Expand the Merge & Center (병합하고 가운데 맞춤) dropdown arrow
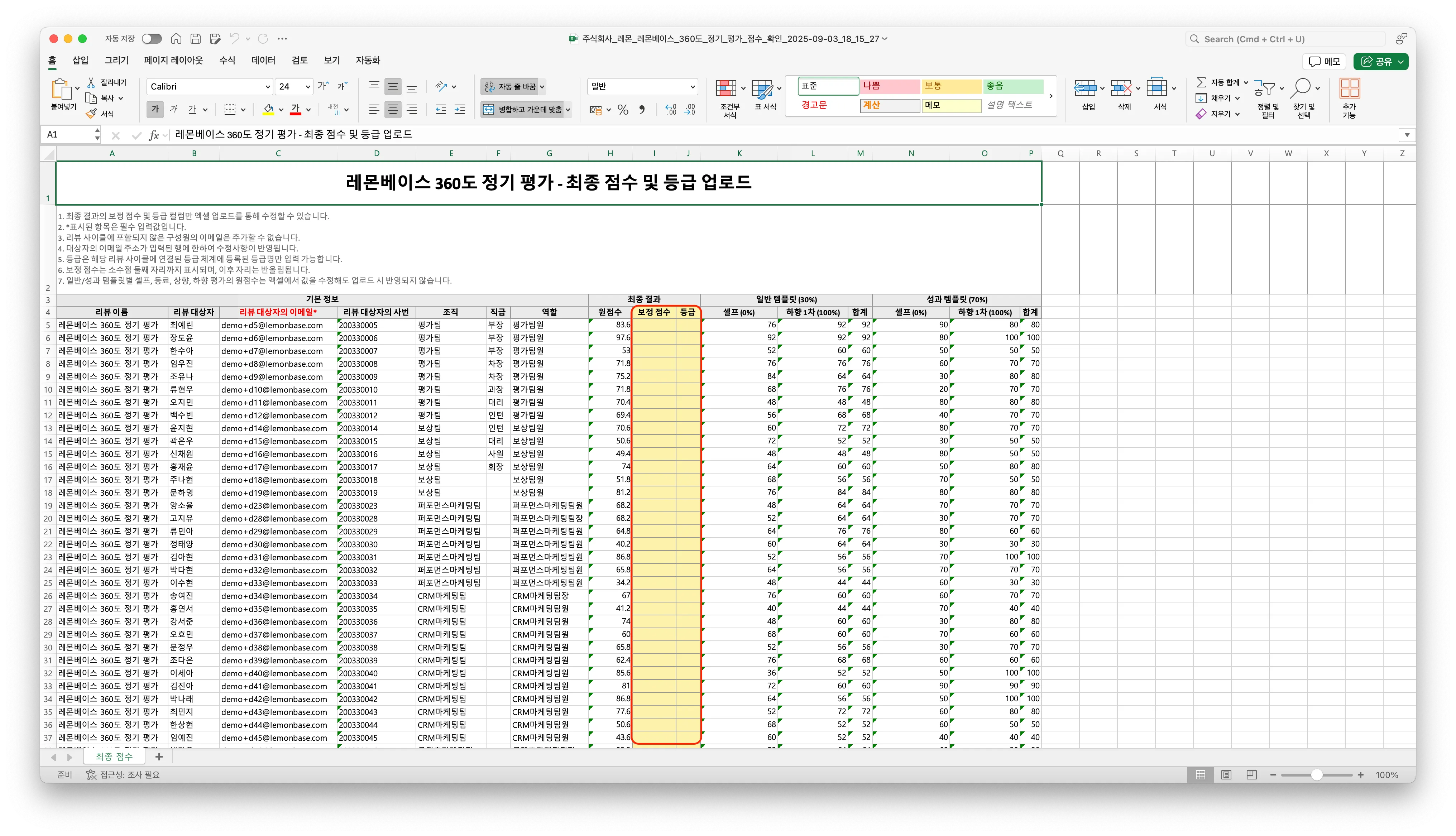This screenshot has width=1456, height=836. pyautogui.click(x=568, y=110)
